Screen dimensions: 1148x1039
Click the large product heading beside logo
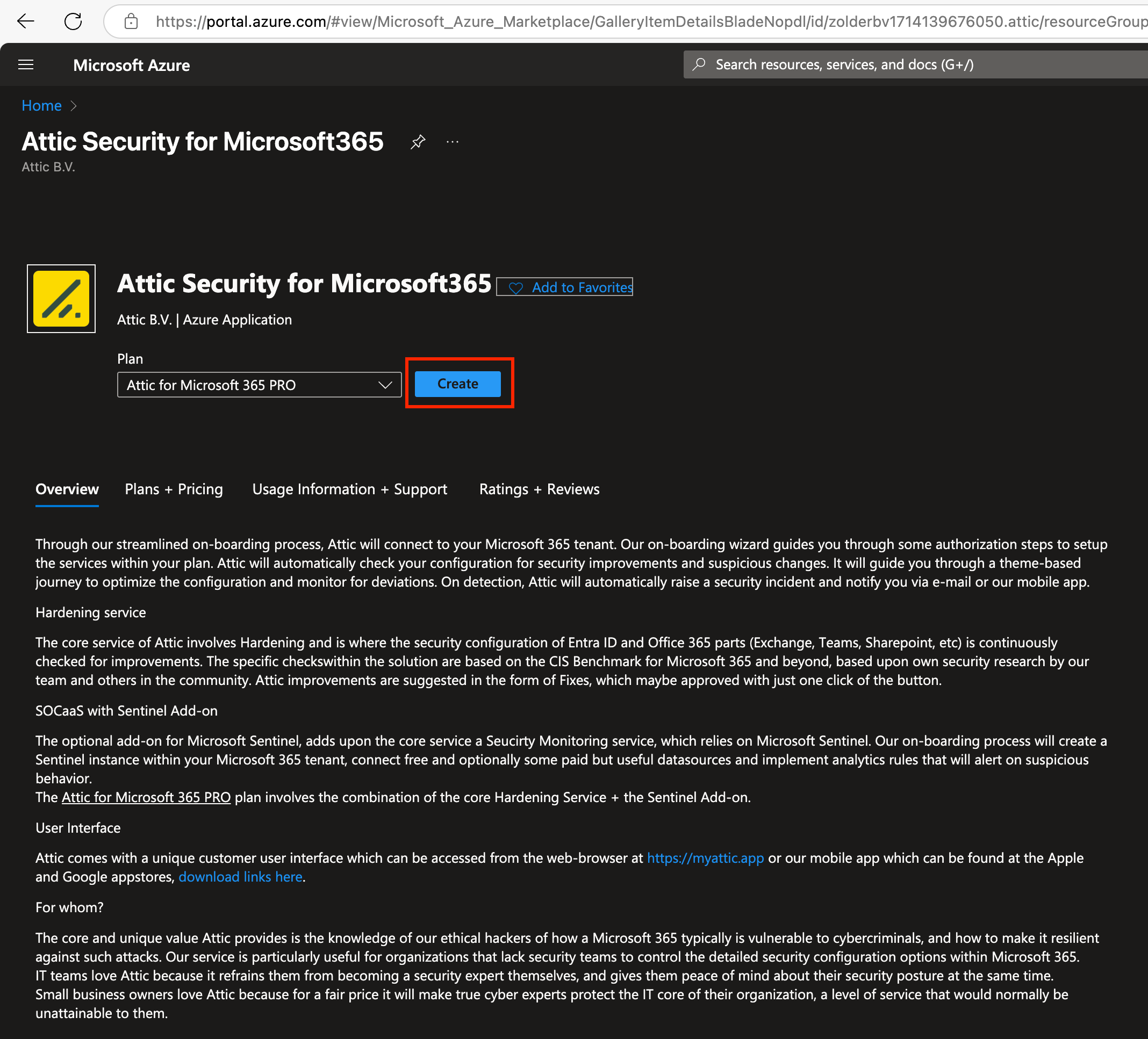pos(304,284)
